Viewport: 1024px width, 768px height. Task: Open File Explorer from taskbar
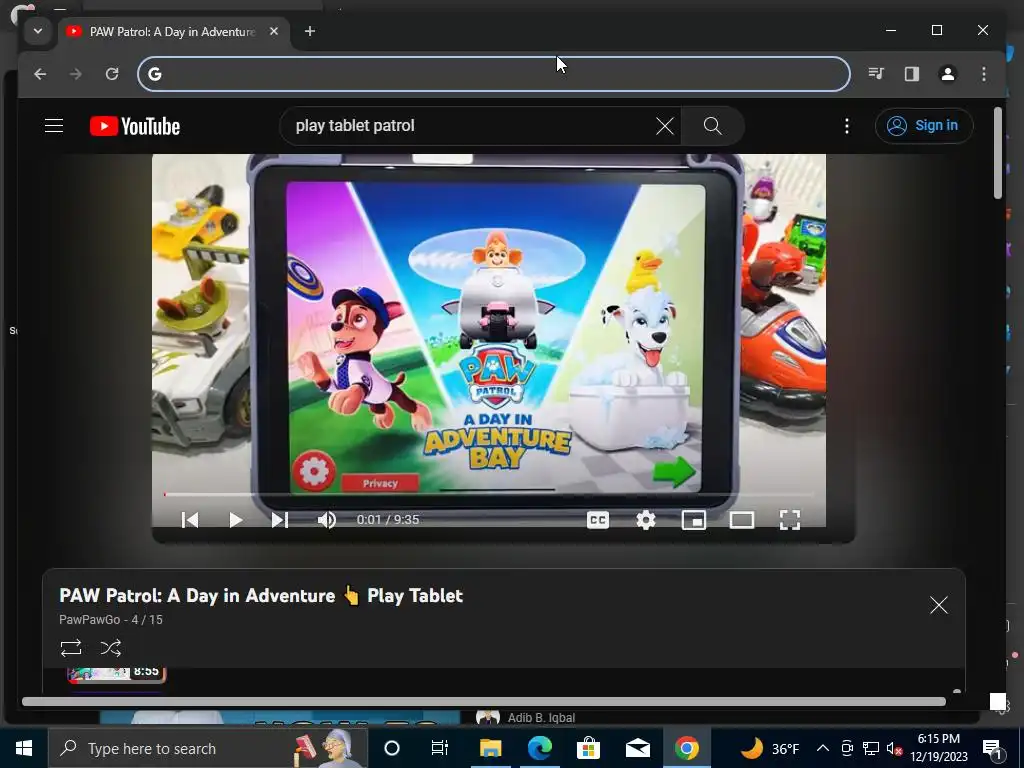(x=490, y=748)
